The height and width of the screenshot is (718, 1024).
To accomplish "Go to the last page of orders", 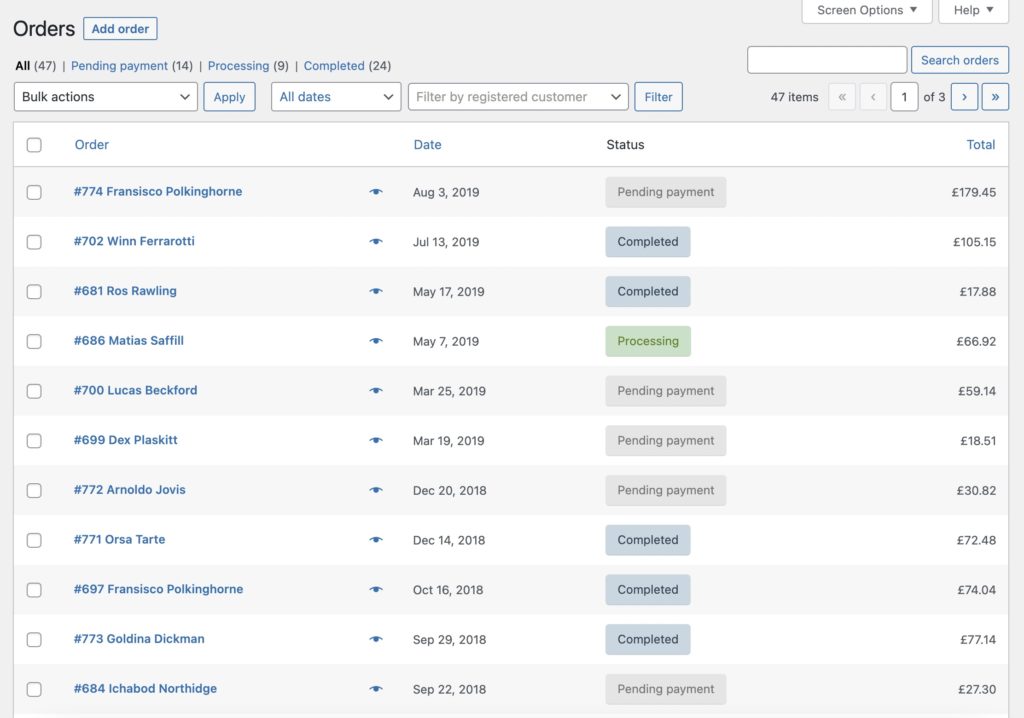I will (x=995, y=96).
